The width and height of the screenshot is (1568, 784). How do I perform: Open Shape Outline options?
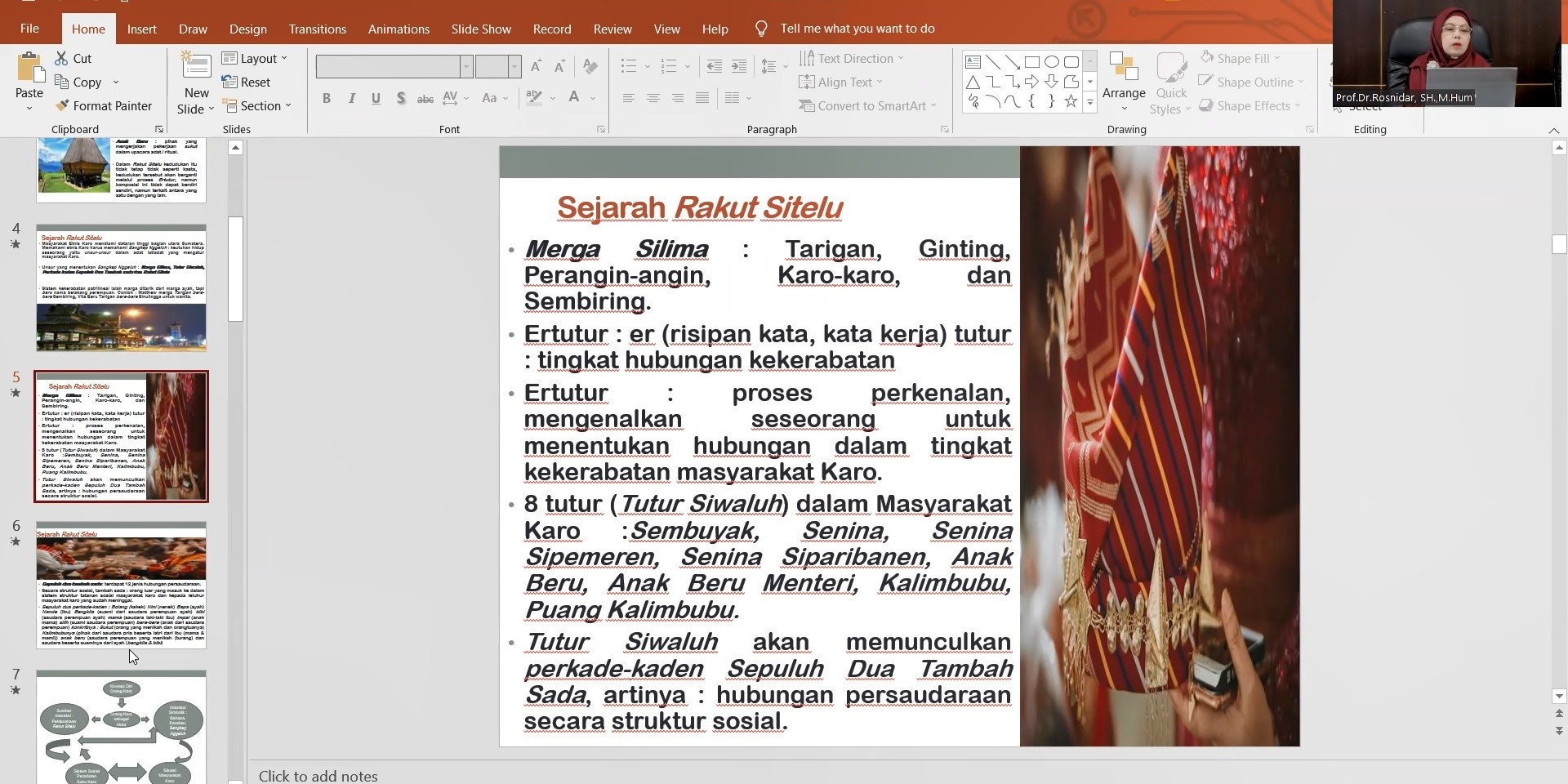[1252, 82]
